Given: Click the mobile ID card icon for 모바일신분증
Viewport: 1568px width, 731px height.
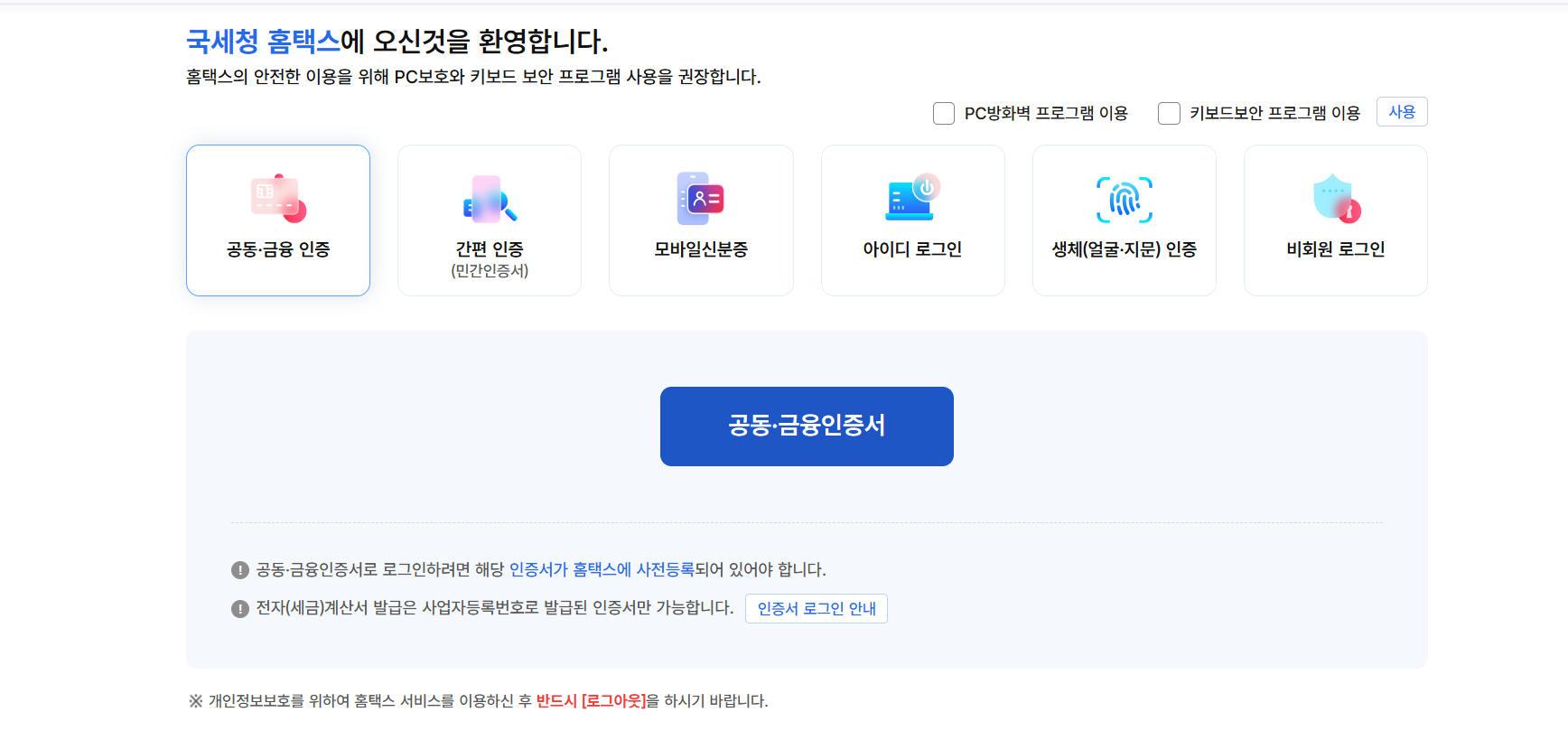Looking at the screenshot, I should [701, 199].
